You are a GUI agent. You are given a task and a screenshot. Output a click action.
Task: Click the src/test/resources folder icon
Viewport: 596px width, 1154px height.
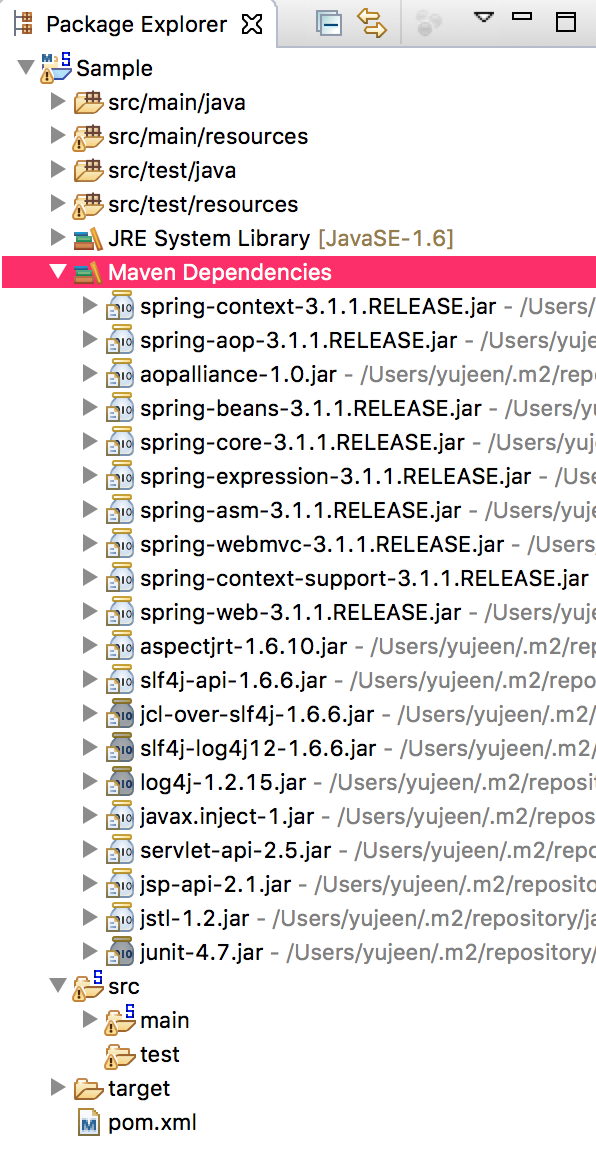point(88,205)
